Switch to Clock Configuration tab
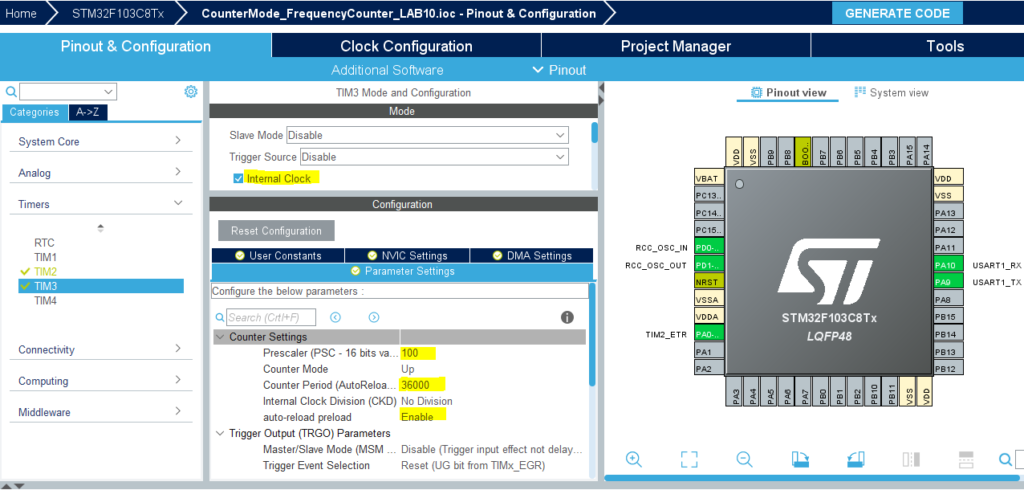 pos(406,46)
